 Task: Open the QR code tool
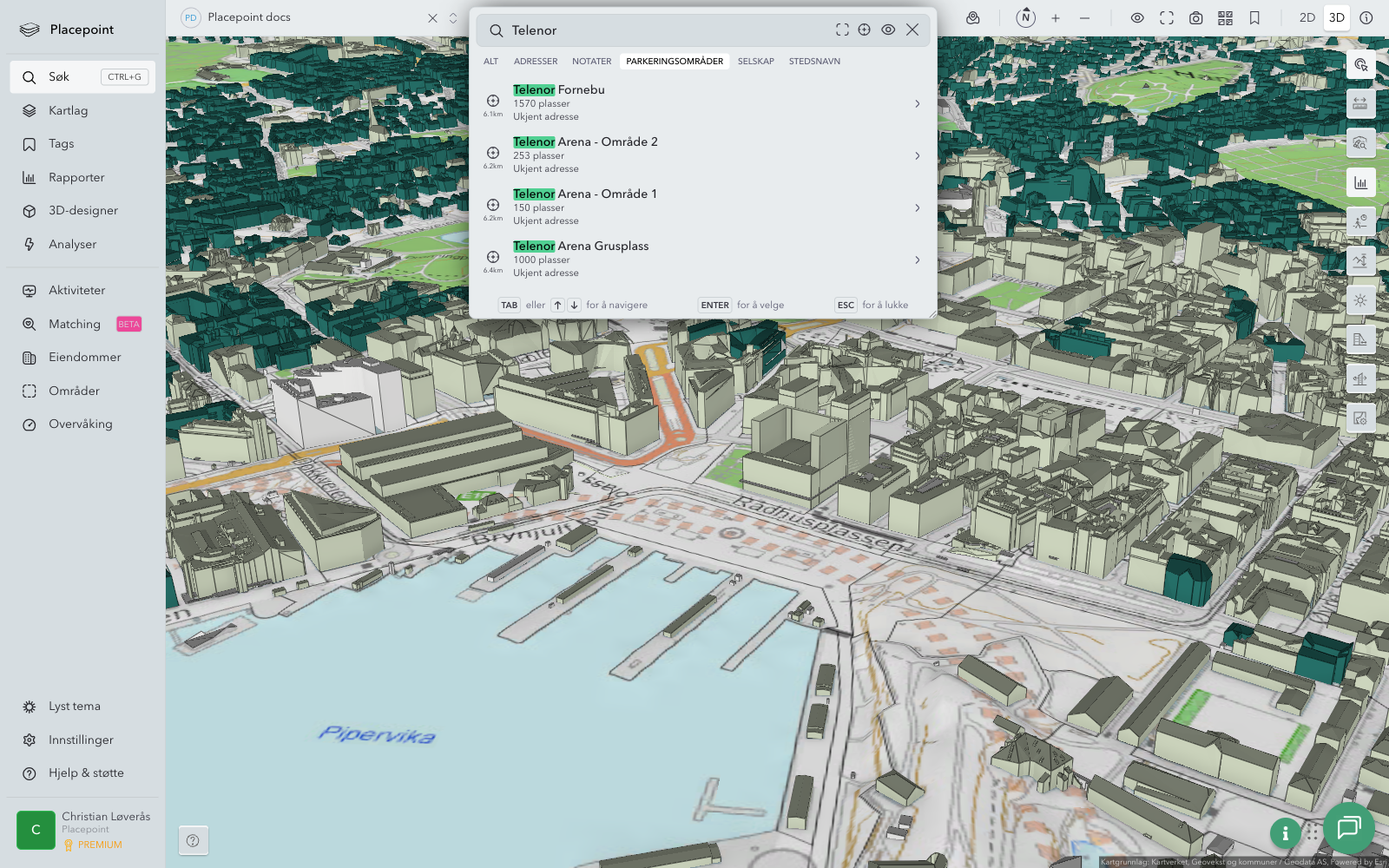point(1225,17)
